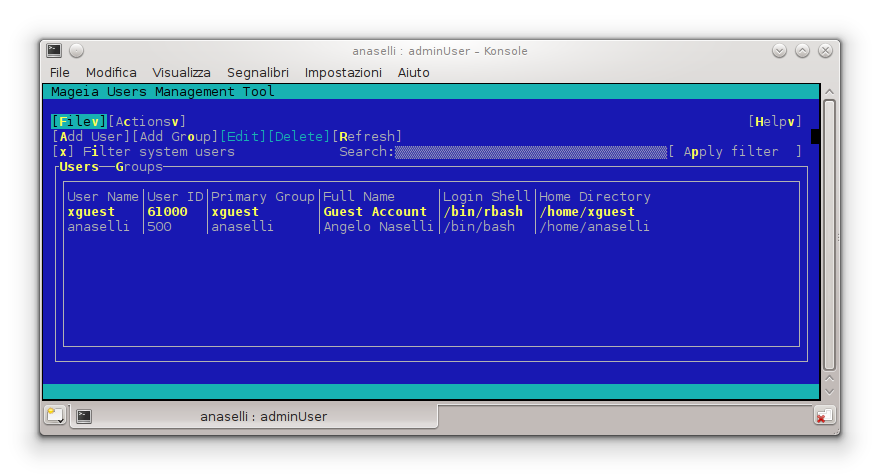Viewport: 880px width, 475px height.
Task: Click terminal icon on anaselli adminUser tab
Action: pos(84,416)
